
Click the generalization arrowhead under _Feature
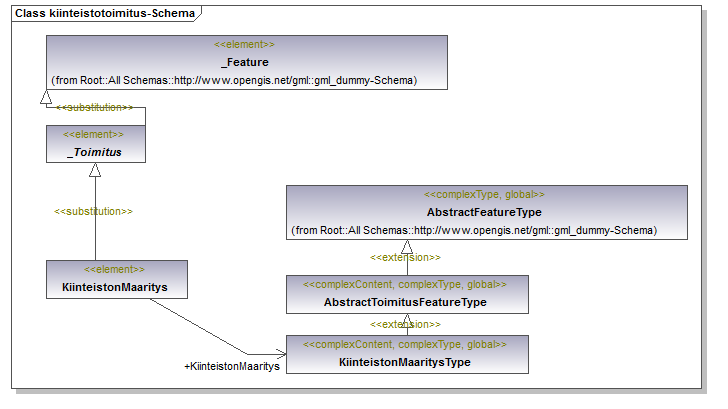46,97
